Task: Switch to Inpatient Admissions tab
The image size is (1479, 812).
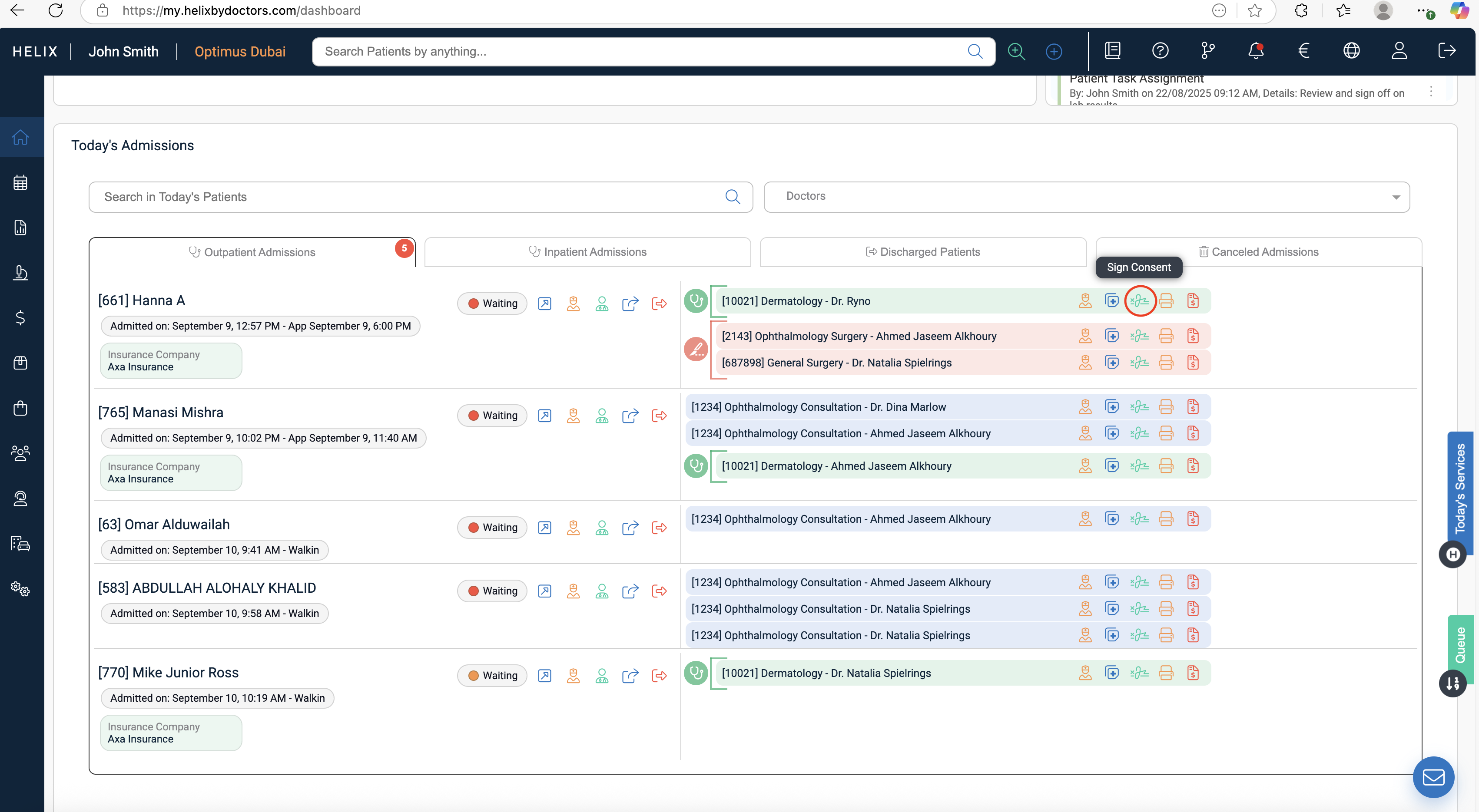Action: pyautogui.click(x=587, y=252)
